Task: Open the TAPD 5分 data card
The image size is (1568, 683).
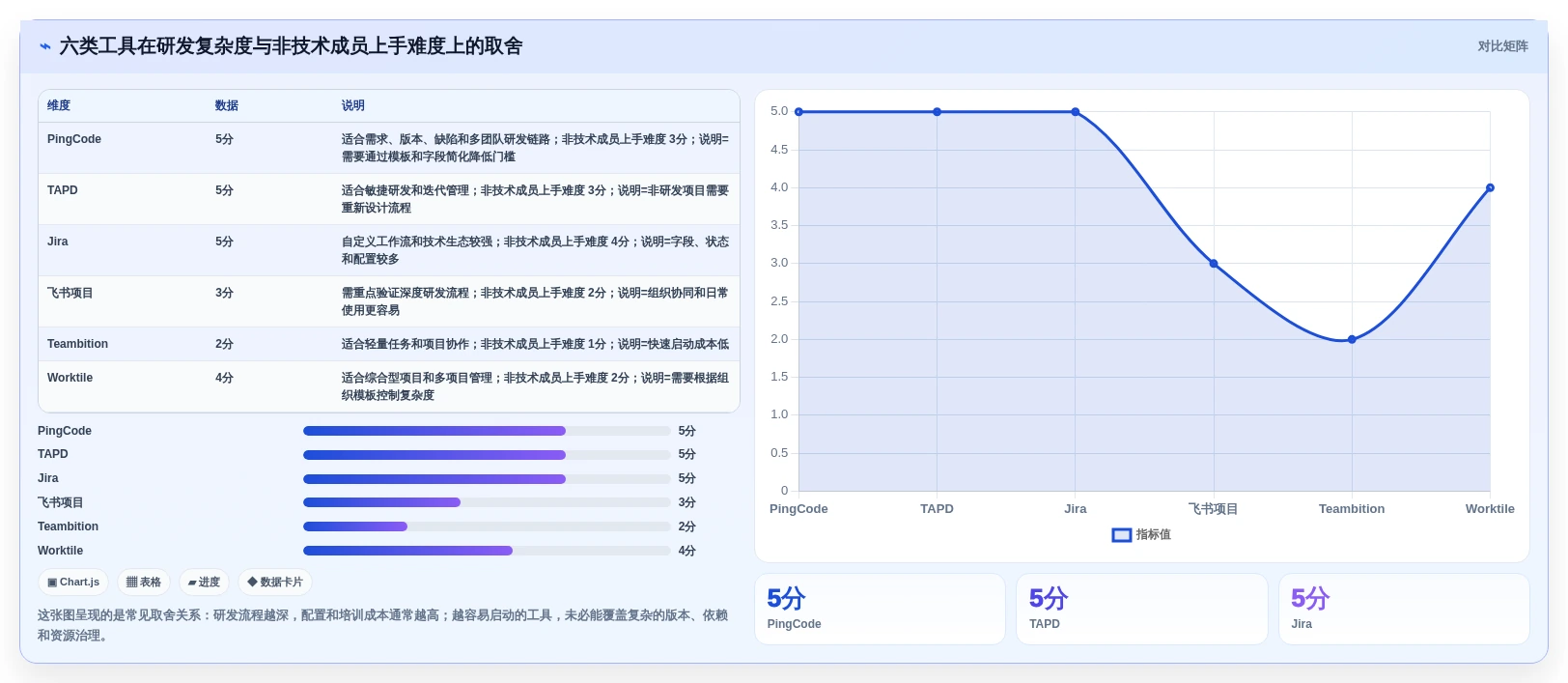Action: [x=1141, y=609]
